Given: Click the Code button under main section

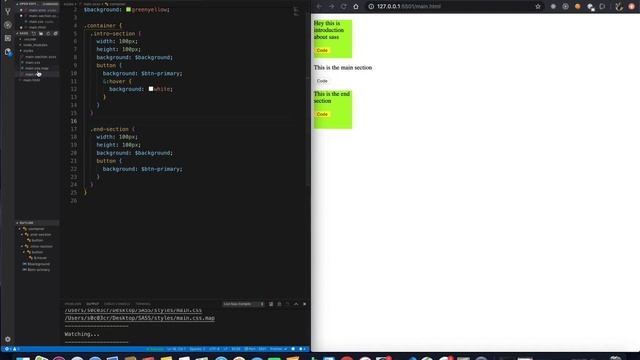Looking at the screenshot, I should [x=322, y=81].
